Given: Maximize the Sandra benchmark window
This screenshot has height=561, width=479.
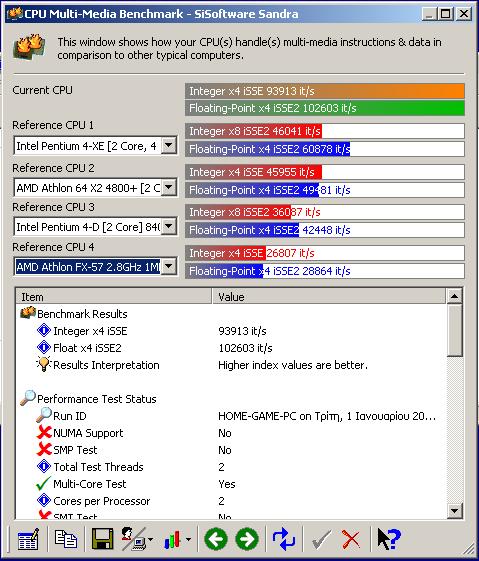Looking at the screenshot, I should tap(446, 14).
